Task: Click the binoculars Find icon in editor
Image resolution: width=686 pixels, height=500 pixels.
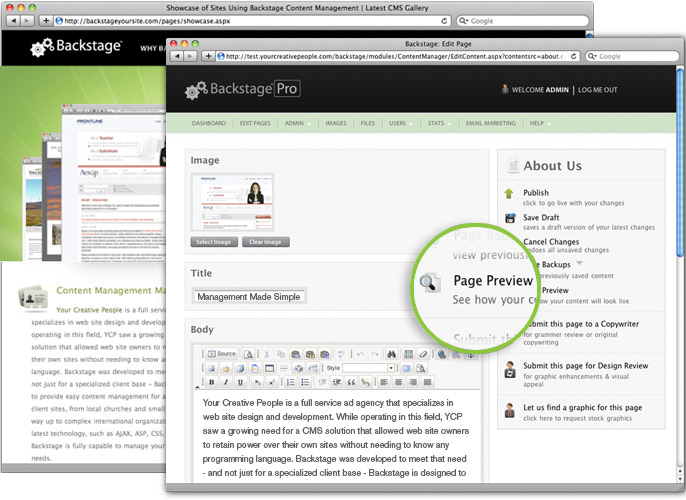Action: [391, 354]
